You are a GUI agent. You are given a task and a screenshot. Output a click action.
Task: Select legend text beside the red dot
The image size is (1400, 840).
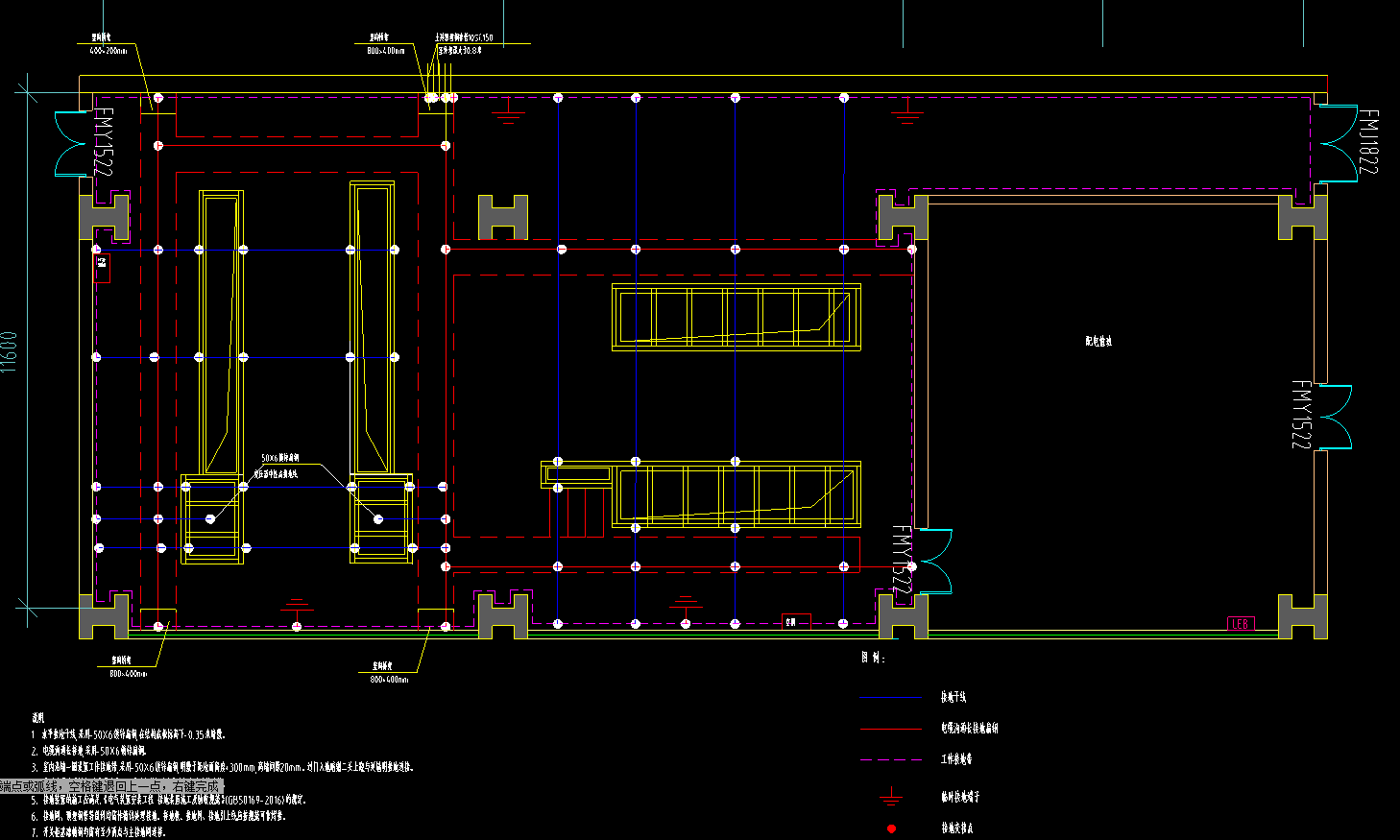coord(957,828)
